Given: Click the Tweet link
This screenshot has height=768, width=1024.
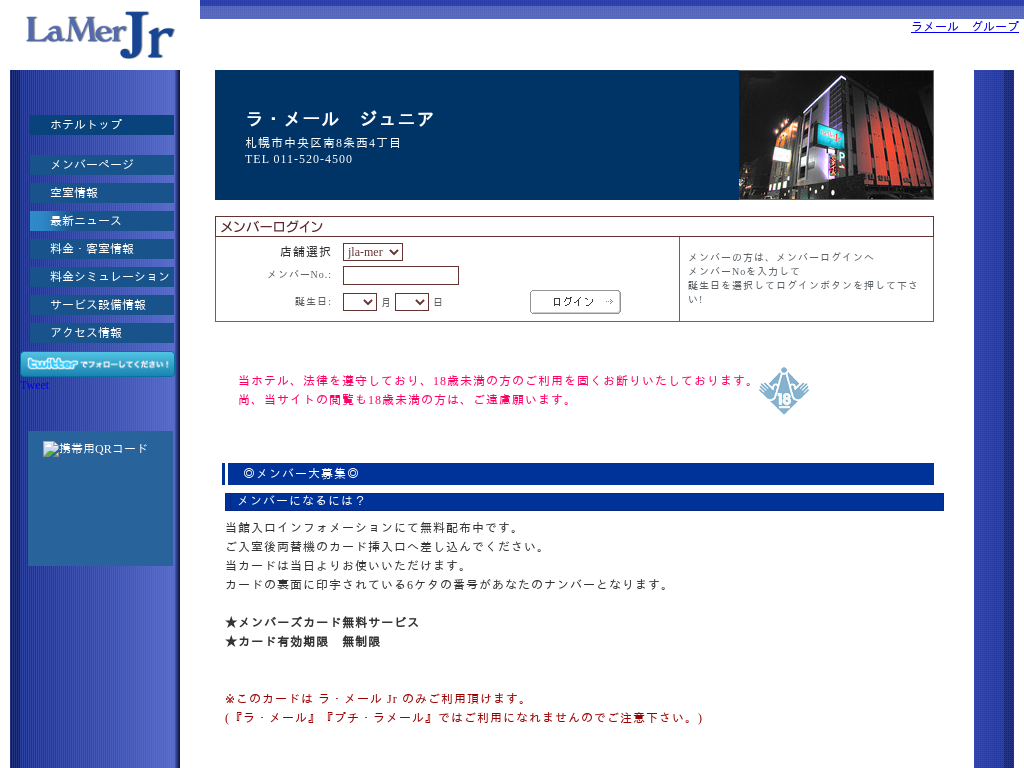Looking at the screenshot, I should tap(34, 385).
